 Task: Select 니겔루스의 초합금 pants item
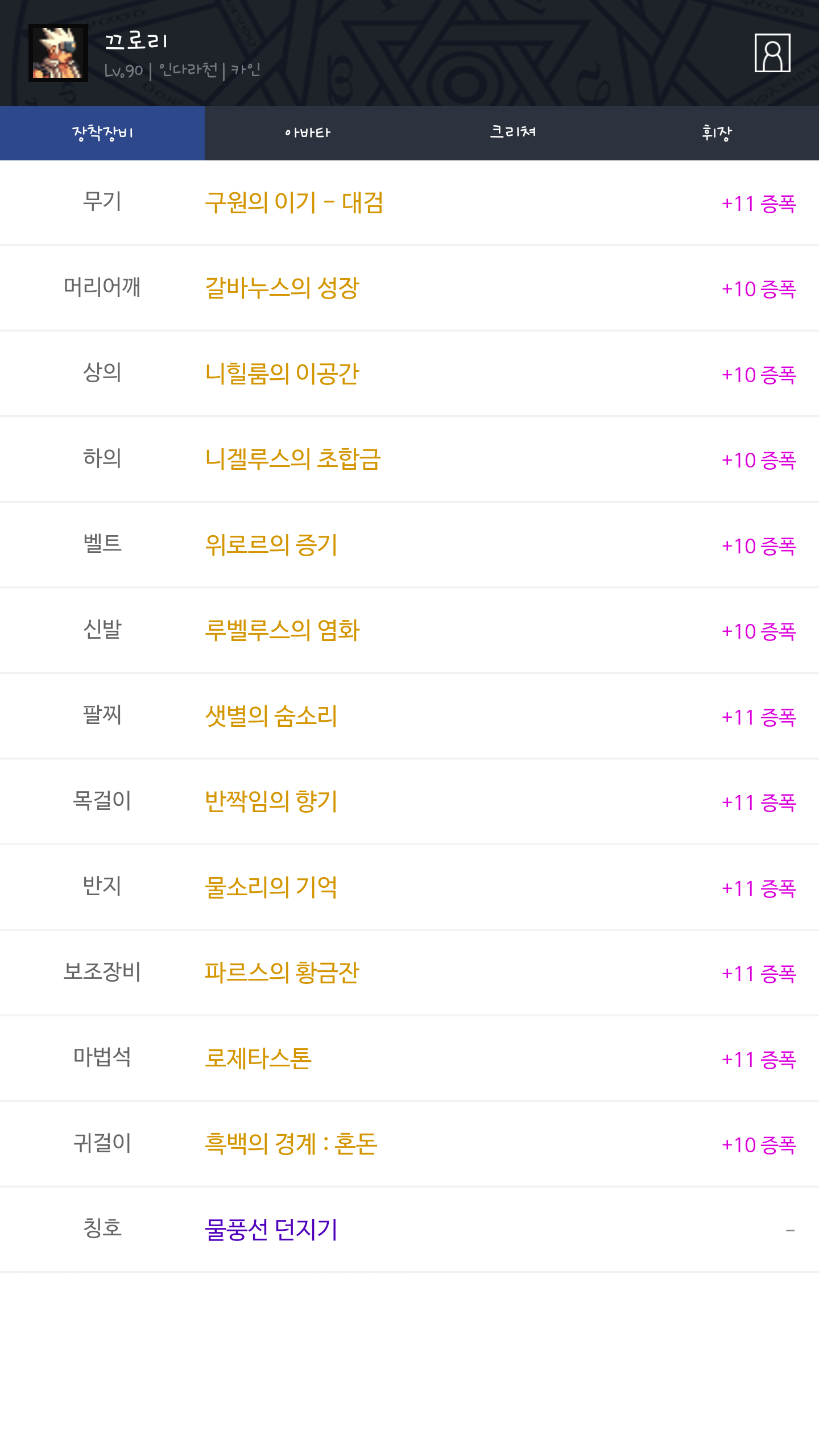coord(292,460)
